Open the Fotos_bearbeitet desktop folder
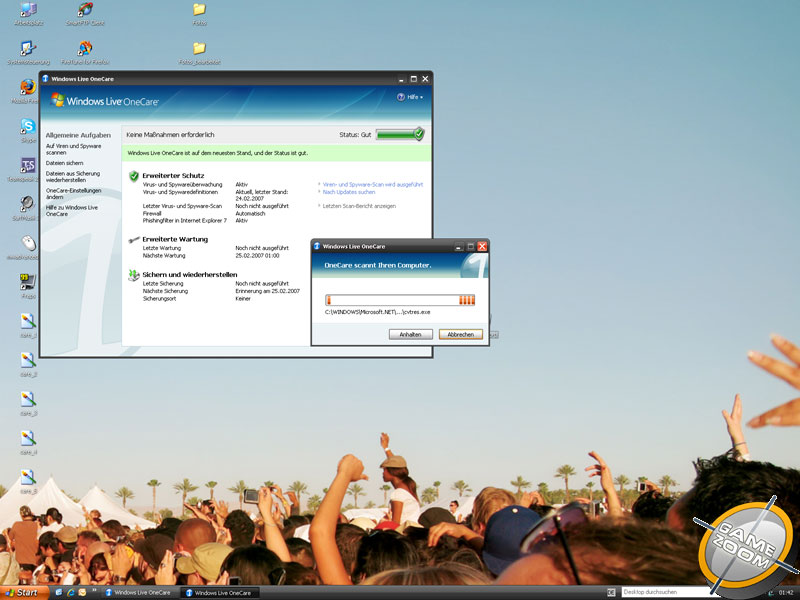This screenshot has width=800, height=600. pyautogui.click(x=199, y=53)
